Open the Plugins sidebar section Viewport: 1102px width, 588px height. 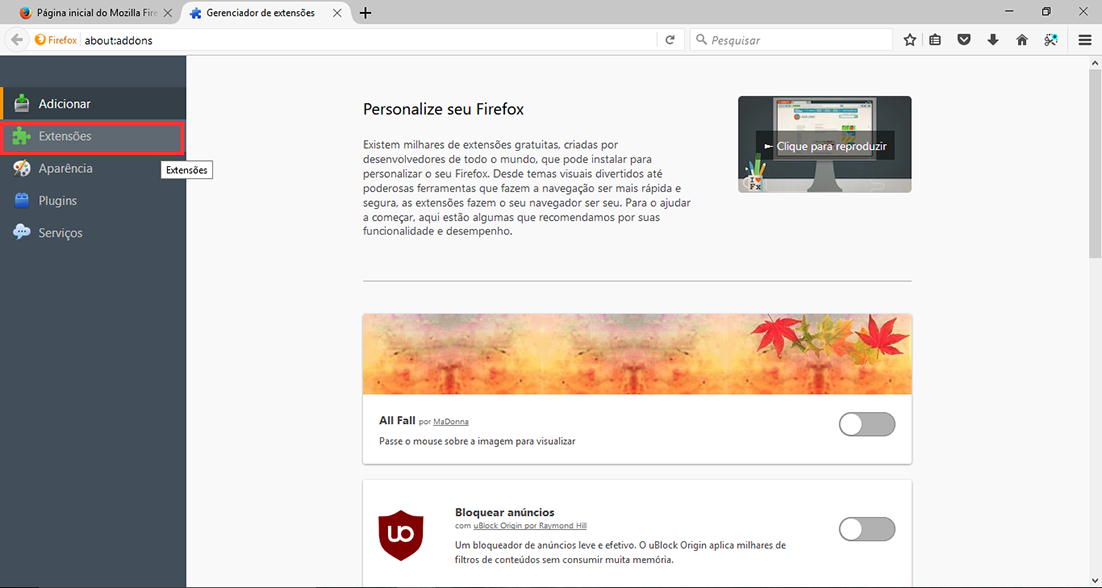pyautogui.click(x=93, y=201)
